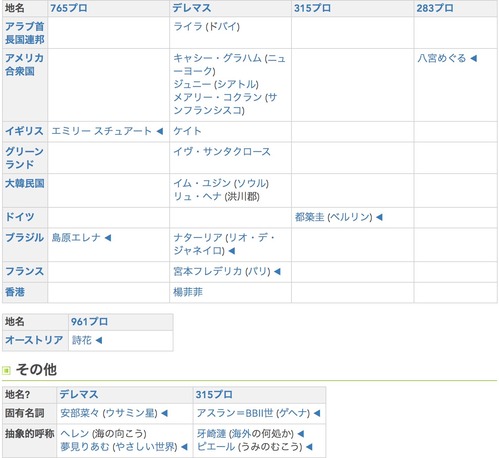499x458 pixels.
Task: Click the 固有名詞 row header
Action: tap(25, 413)
